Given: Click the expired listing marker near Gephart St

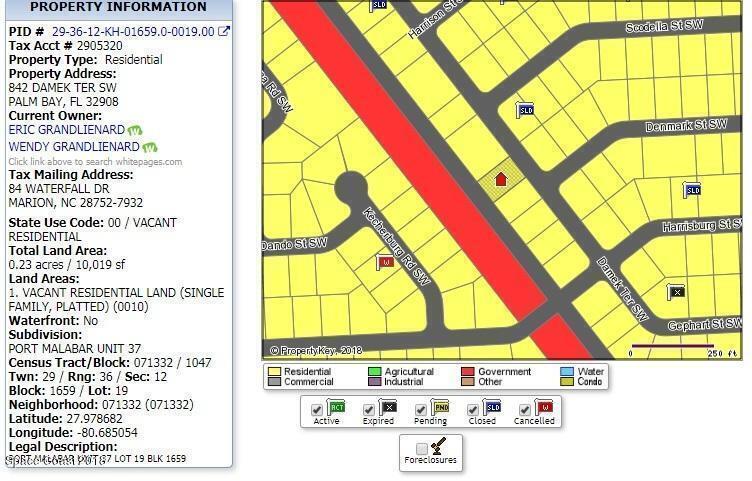Looking at the screenshot, I should (677, 292).
